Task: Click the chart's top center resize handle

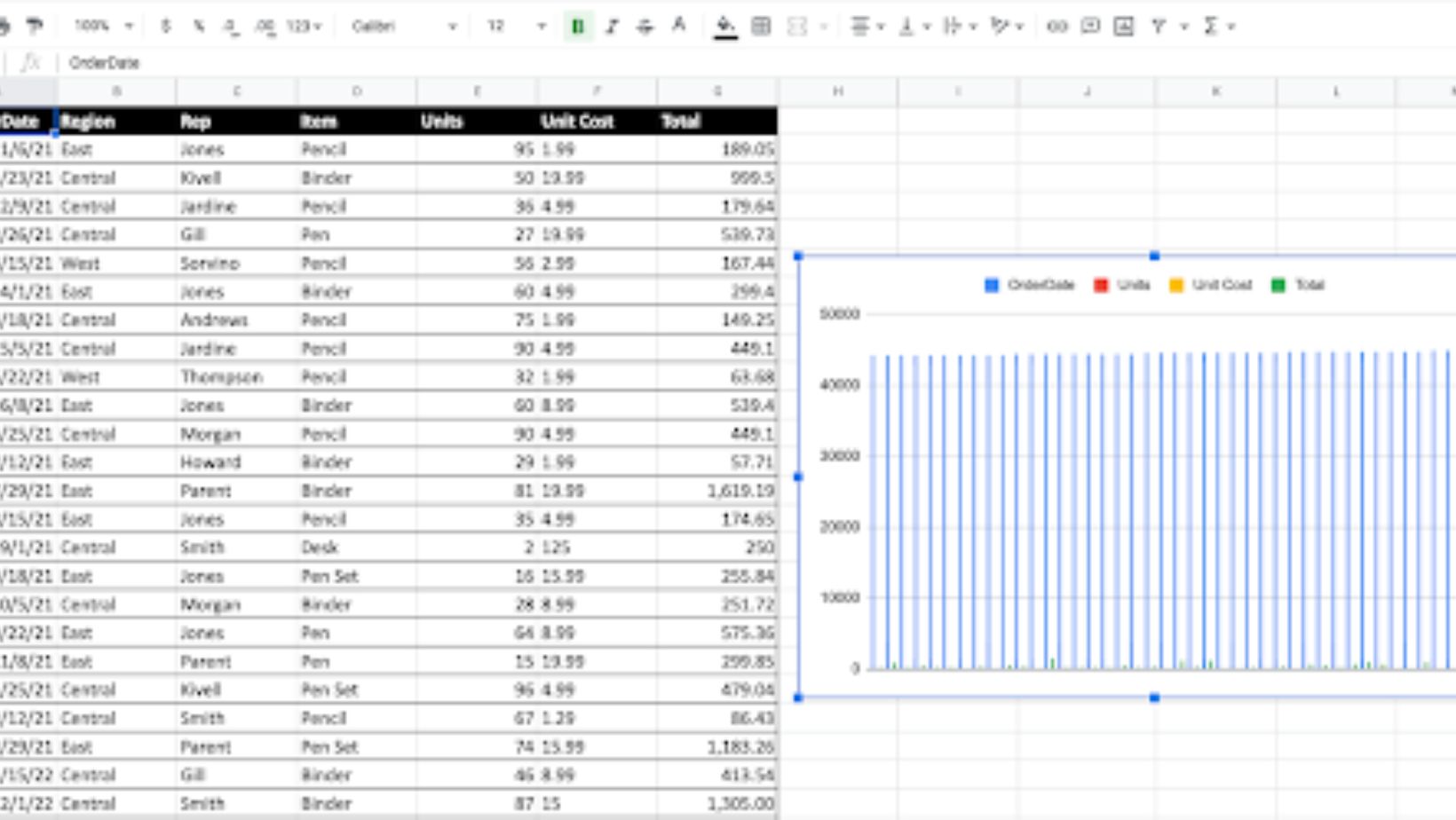Action: pos(1154,256)
